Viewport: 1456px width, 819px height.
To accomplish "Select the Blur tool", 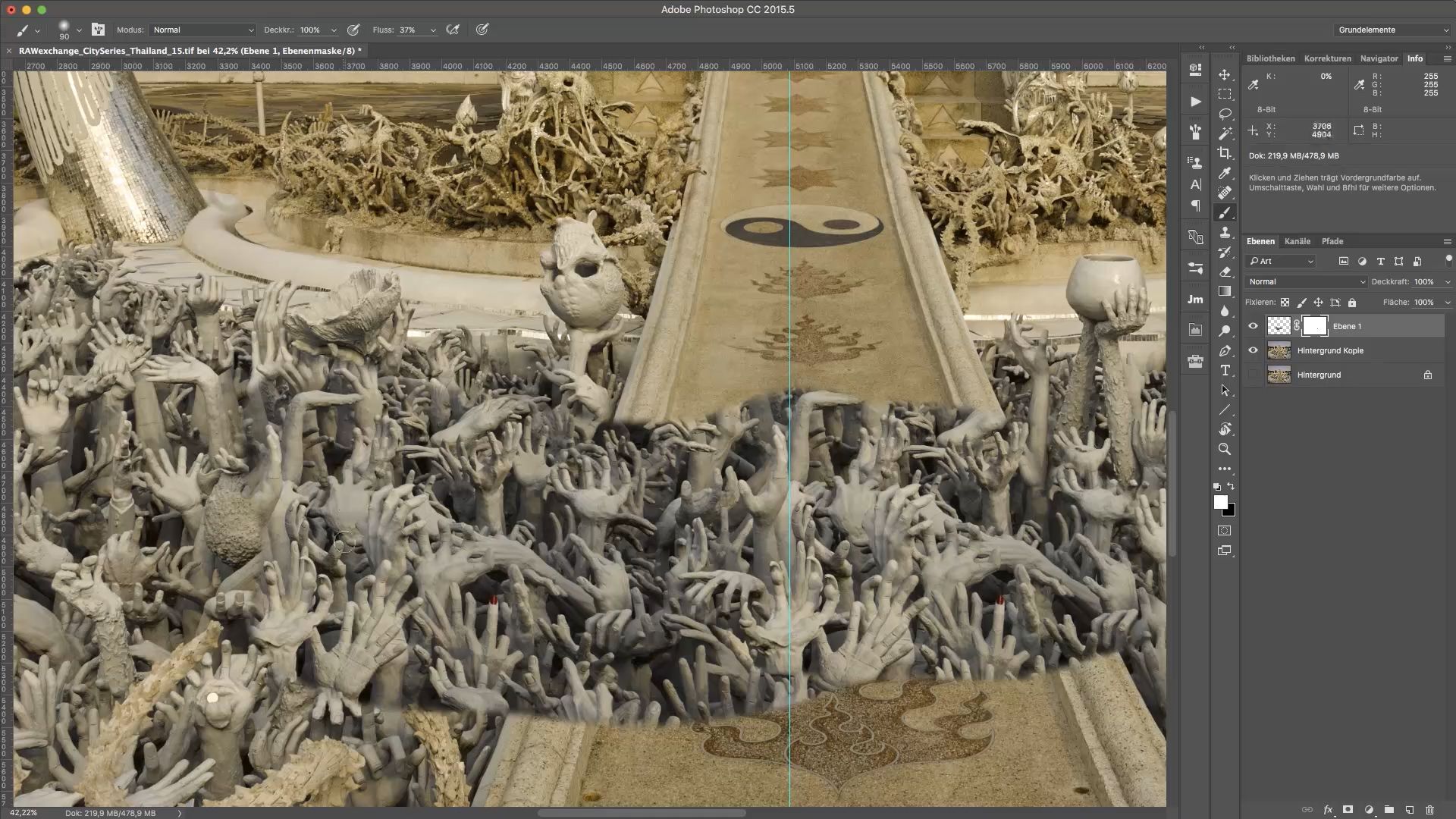I will pyautogui.click(x=1225, y=311).
